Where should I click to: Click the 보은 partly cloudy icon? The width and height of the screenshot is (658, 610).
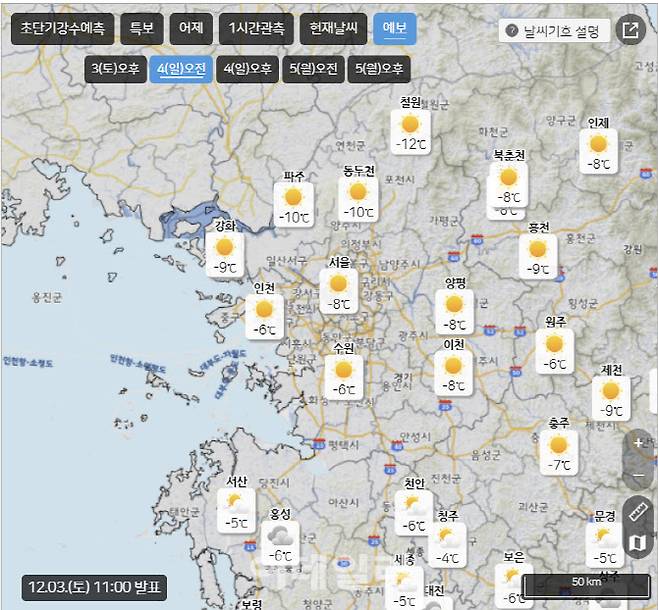click(514, 578)
